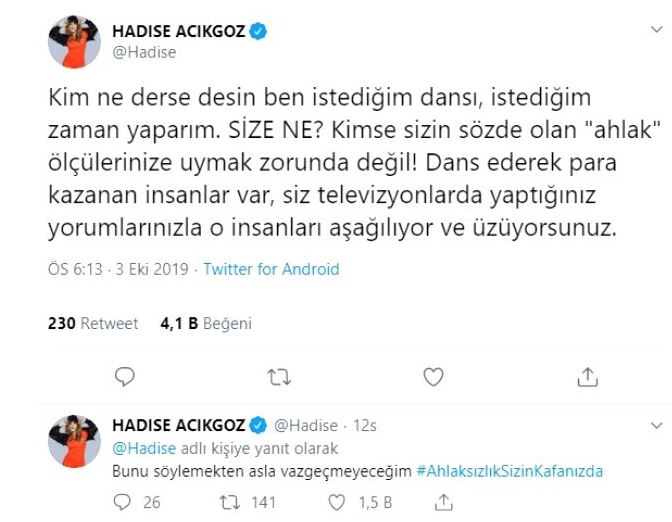The height and width of the screenshot is (522, 672).
Task: Click the retweet icon under the main tweet
Action: point(279,377)
